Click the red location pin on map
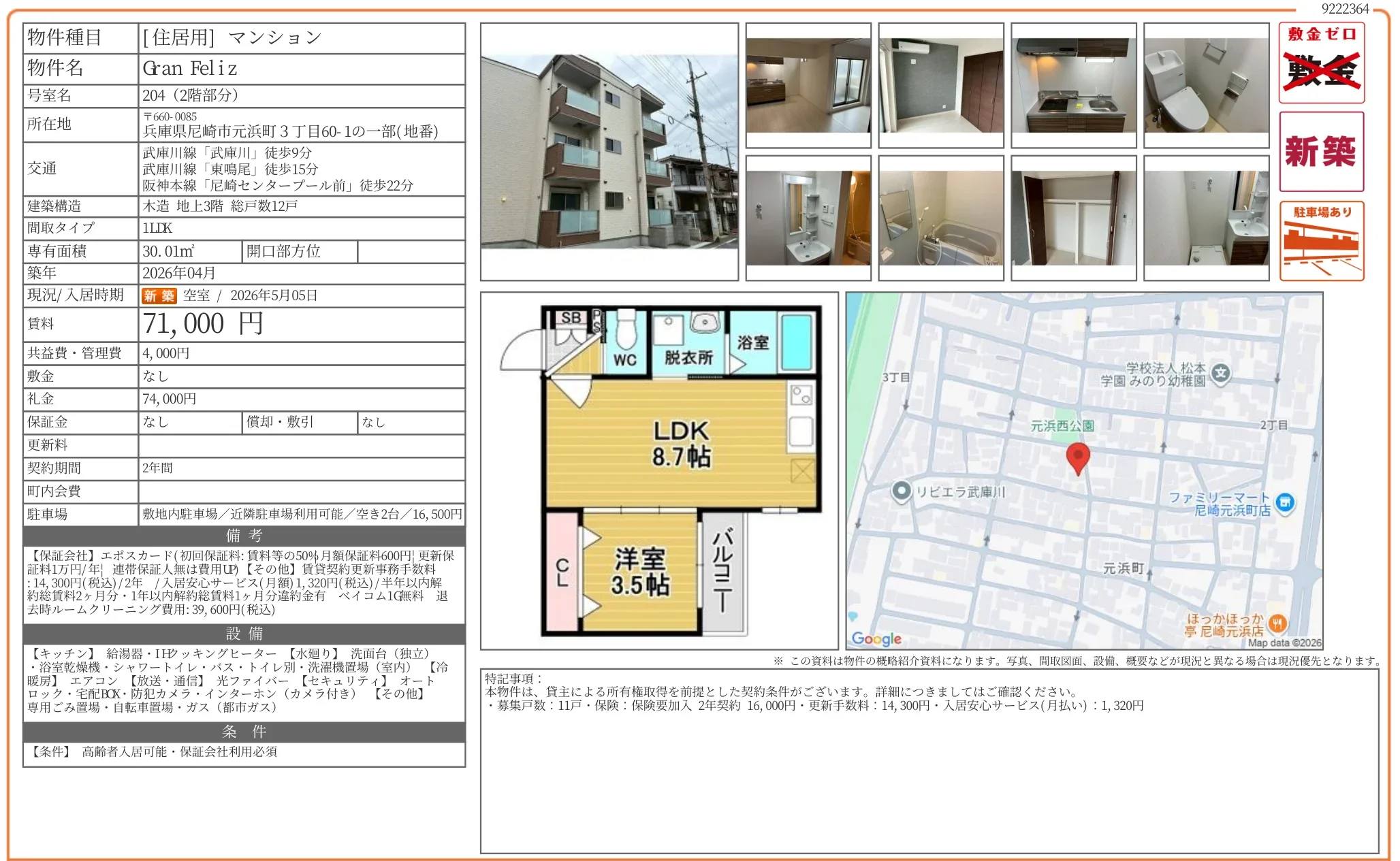The height and width of the screenshot is (861, 1400). 1077,457
